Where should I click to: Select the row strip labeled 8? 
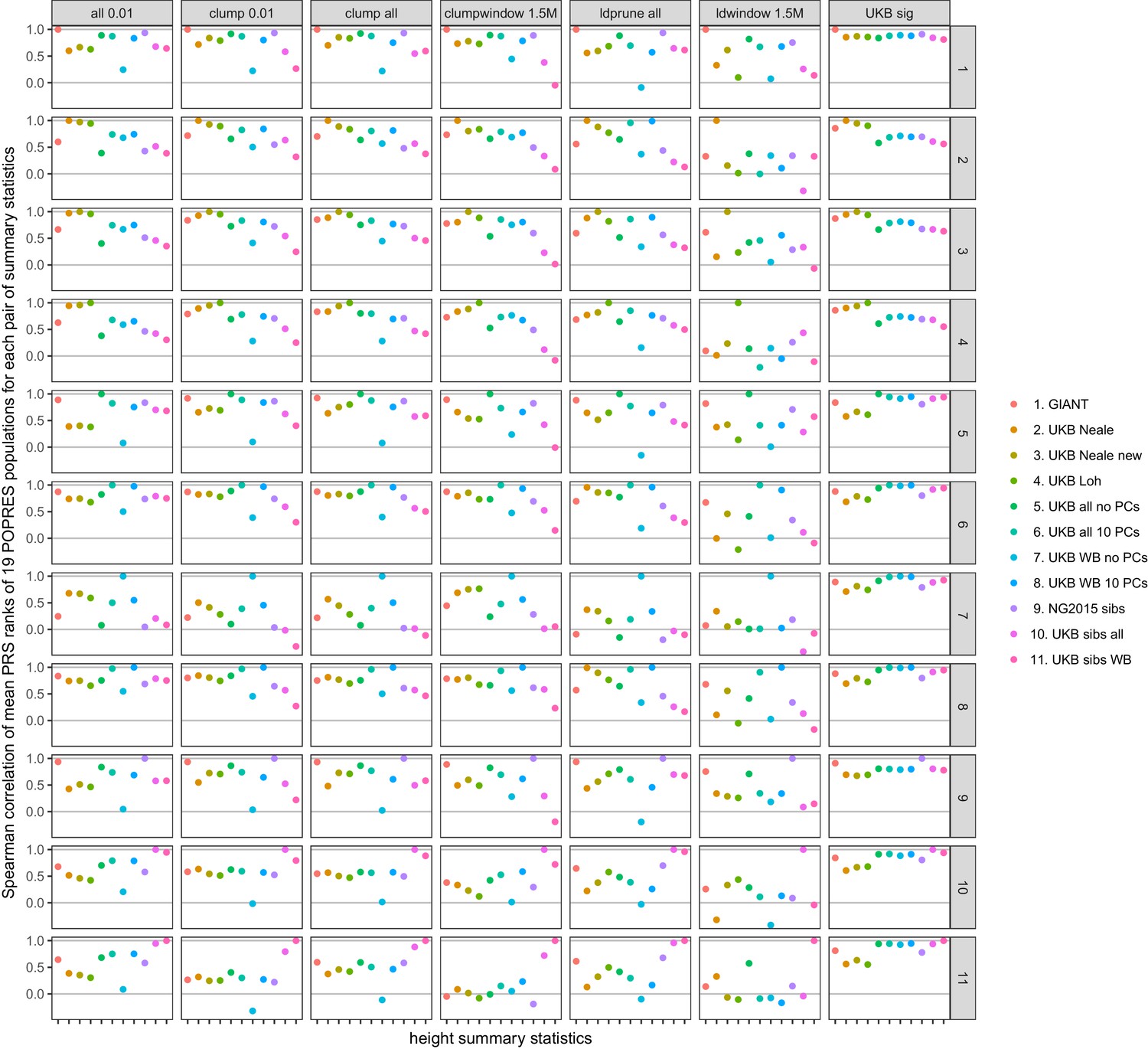pos(963,705)
